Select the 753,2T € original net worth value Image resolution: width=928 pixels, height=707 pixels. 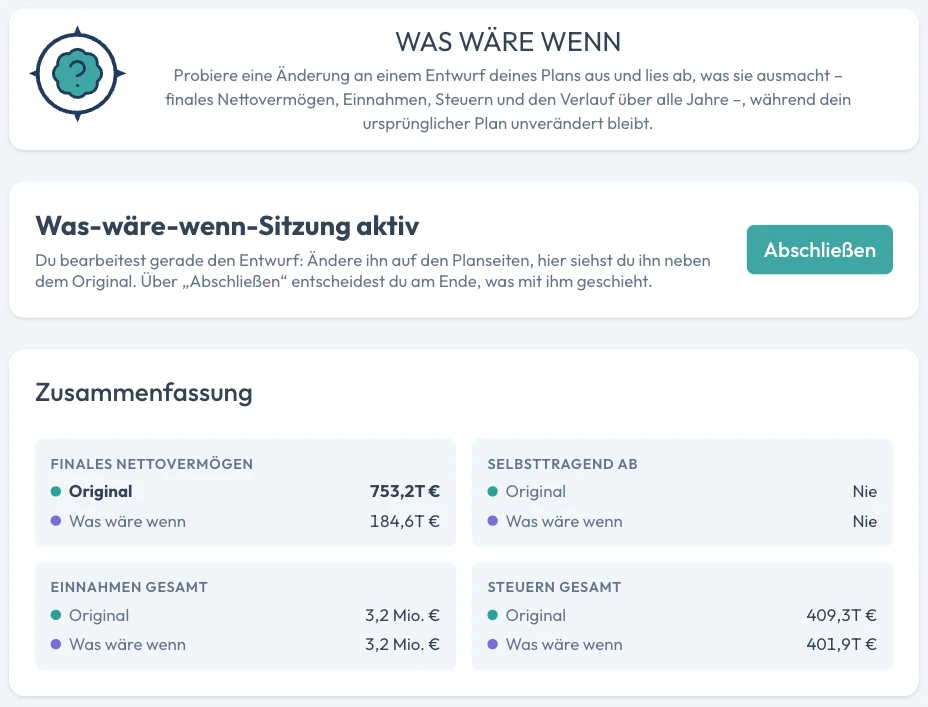(x=405, y=491)
